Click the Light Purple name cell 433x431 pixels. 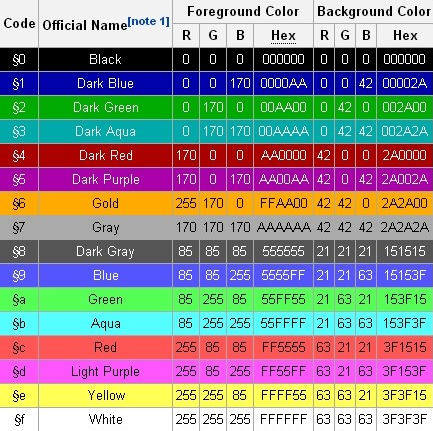(105, 371)
